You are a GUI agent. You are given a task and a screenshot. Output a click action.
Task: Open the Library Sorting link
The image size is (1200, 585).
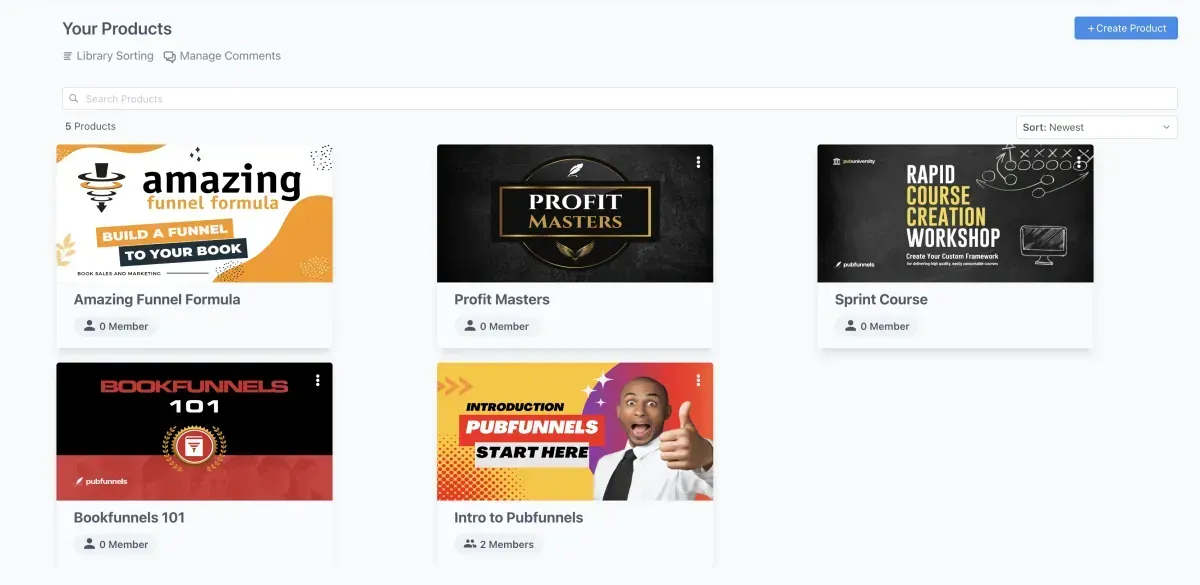108,56
